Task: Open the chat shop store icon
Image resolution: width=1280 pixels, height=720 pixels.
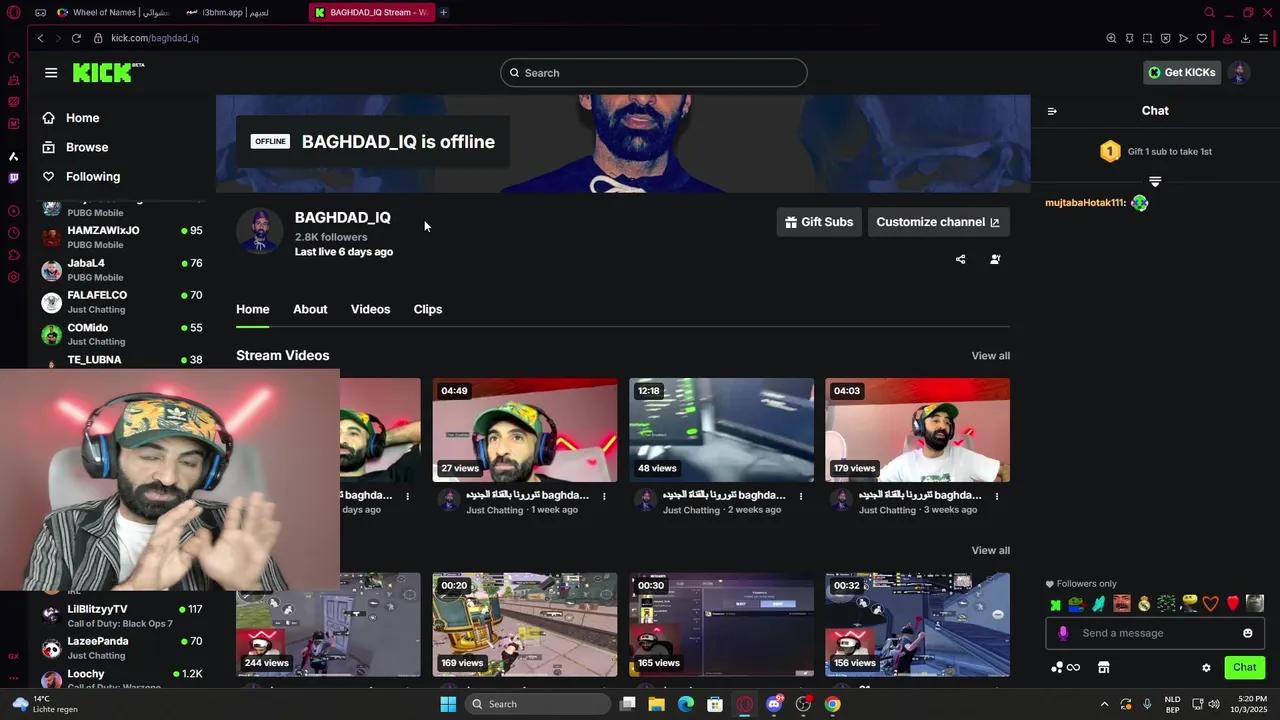Action: pos(1104,667)
